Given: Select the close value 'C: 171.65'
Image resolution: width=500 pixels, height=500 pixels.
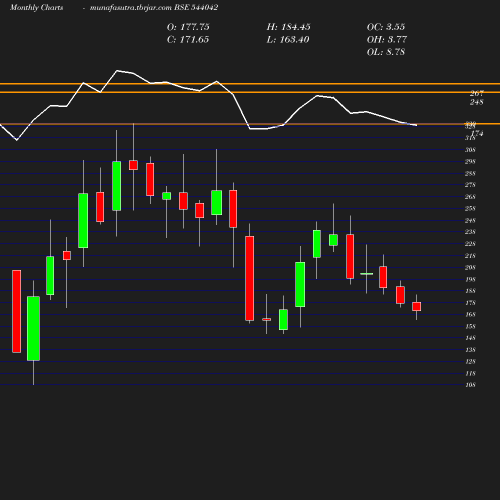Looking at the screenshot, I should point(188,40).
